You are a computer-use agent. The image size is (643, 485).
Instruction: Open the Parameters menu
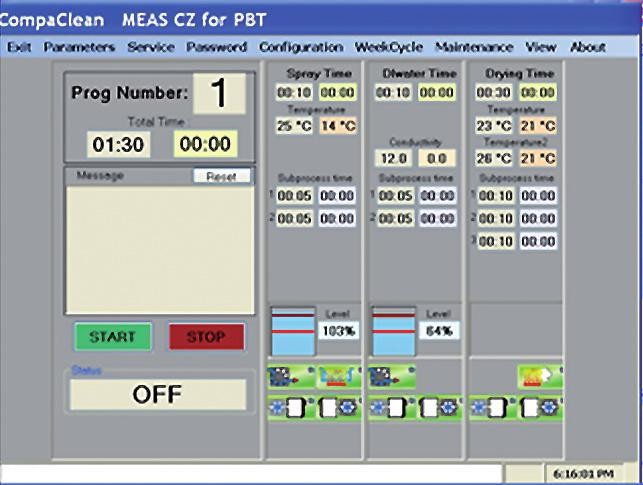pos(79,47)
